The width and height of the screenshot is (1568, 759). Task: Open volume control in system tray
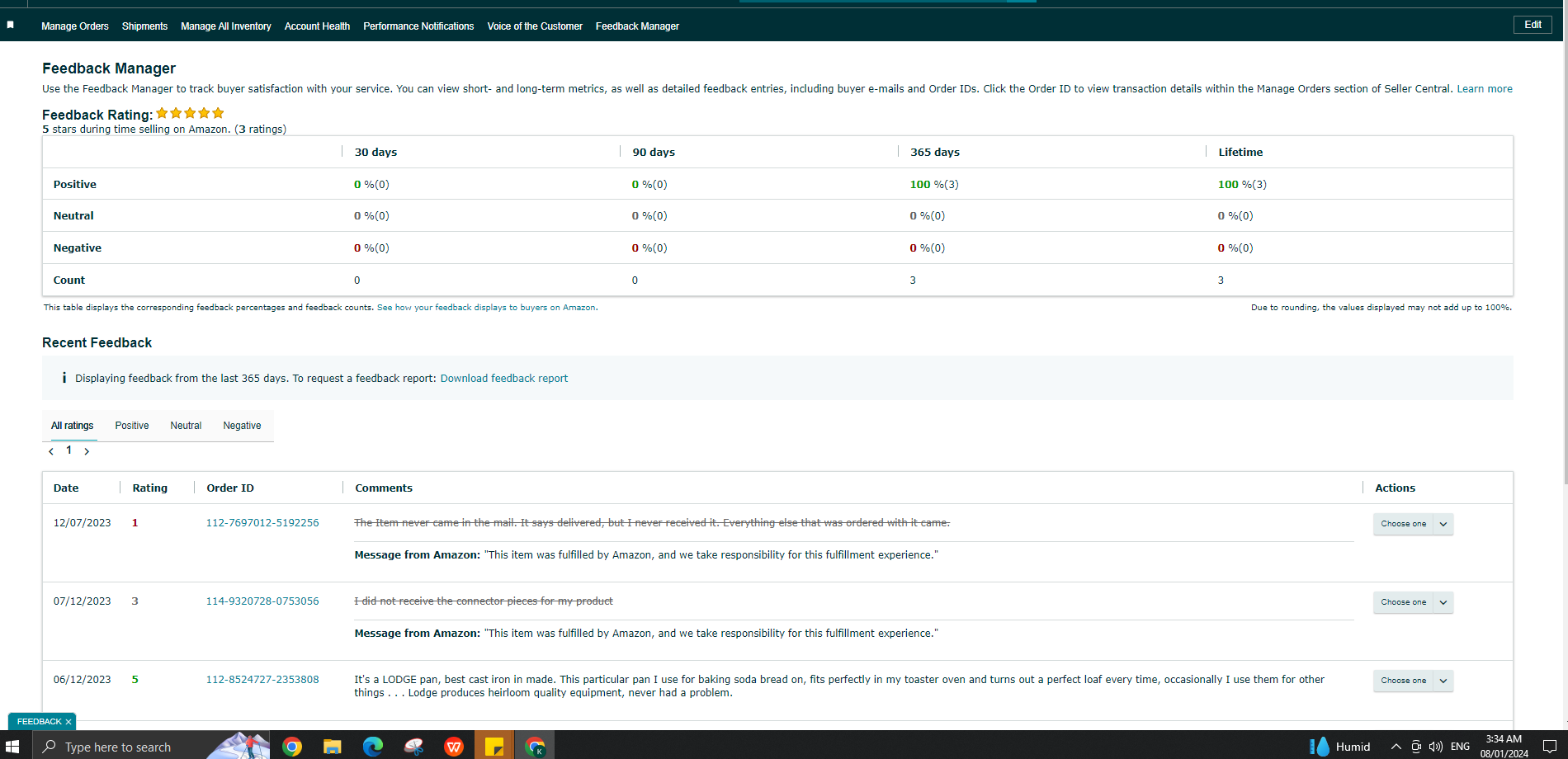1436,747
